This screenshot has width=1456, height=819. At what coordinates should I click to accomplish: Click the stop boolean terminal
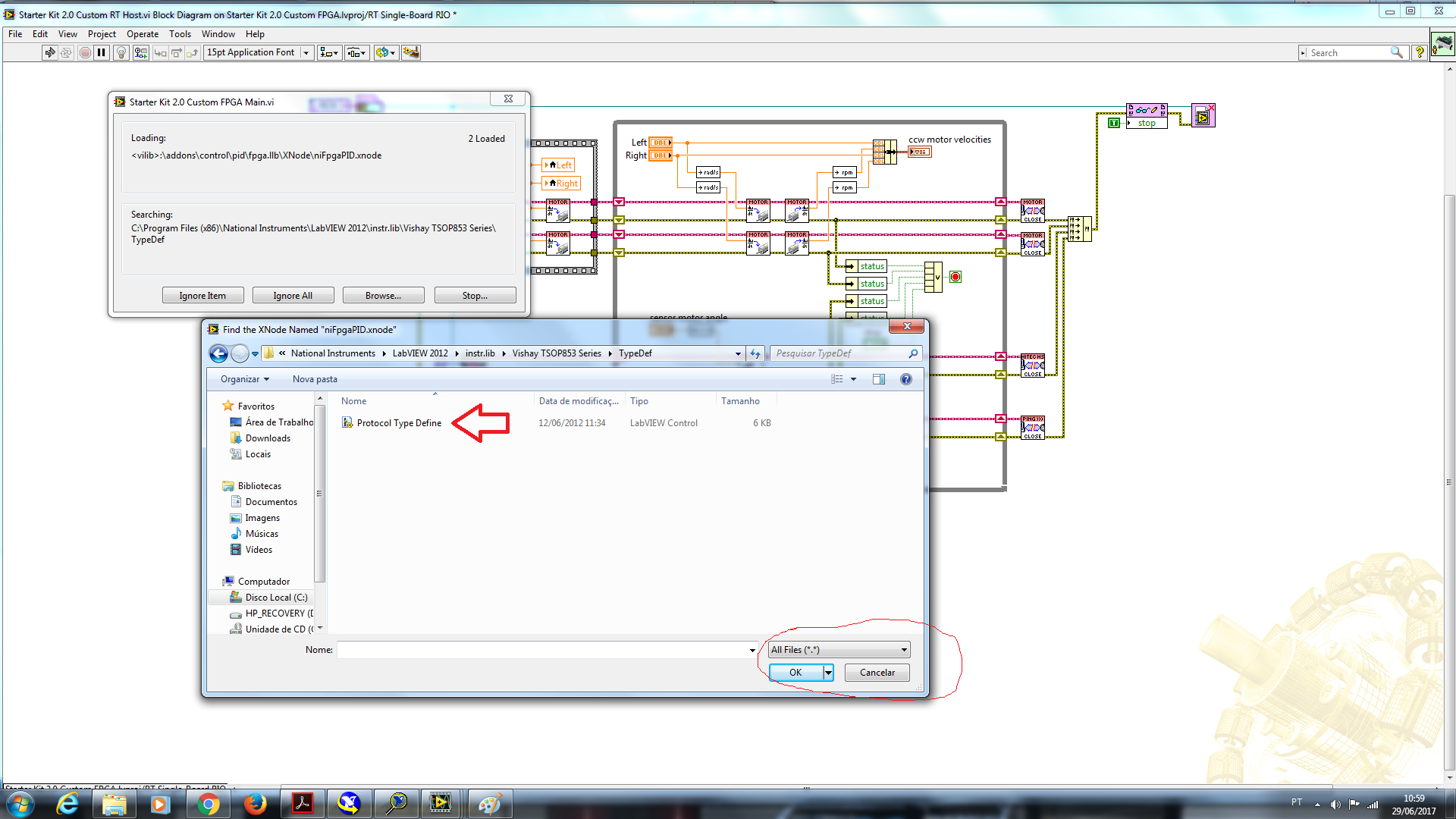(x=1147, y=123)
